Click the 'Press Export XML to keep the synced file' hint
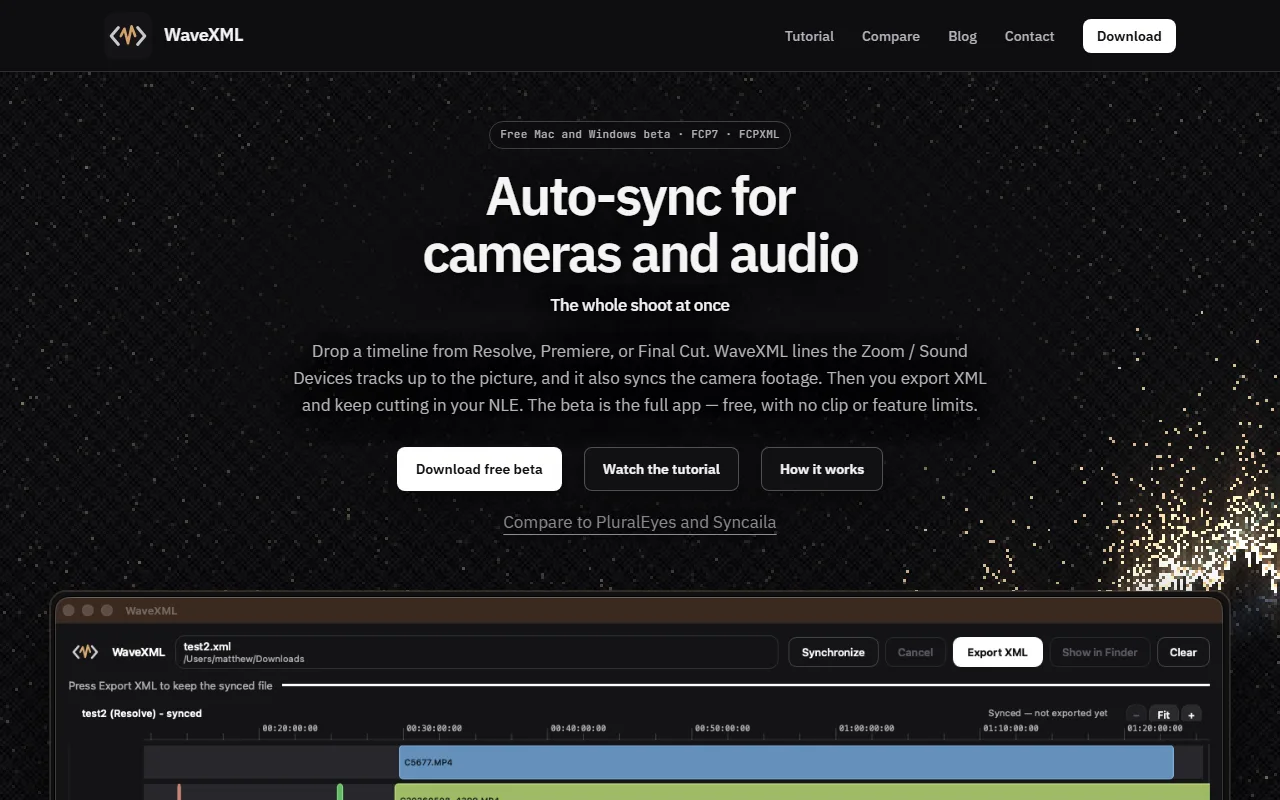Viewport: 1280px width, 800px height. pos(170,686)
